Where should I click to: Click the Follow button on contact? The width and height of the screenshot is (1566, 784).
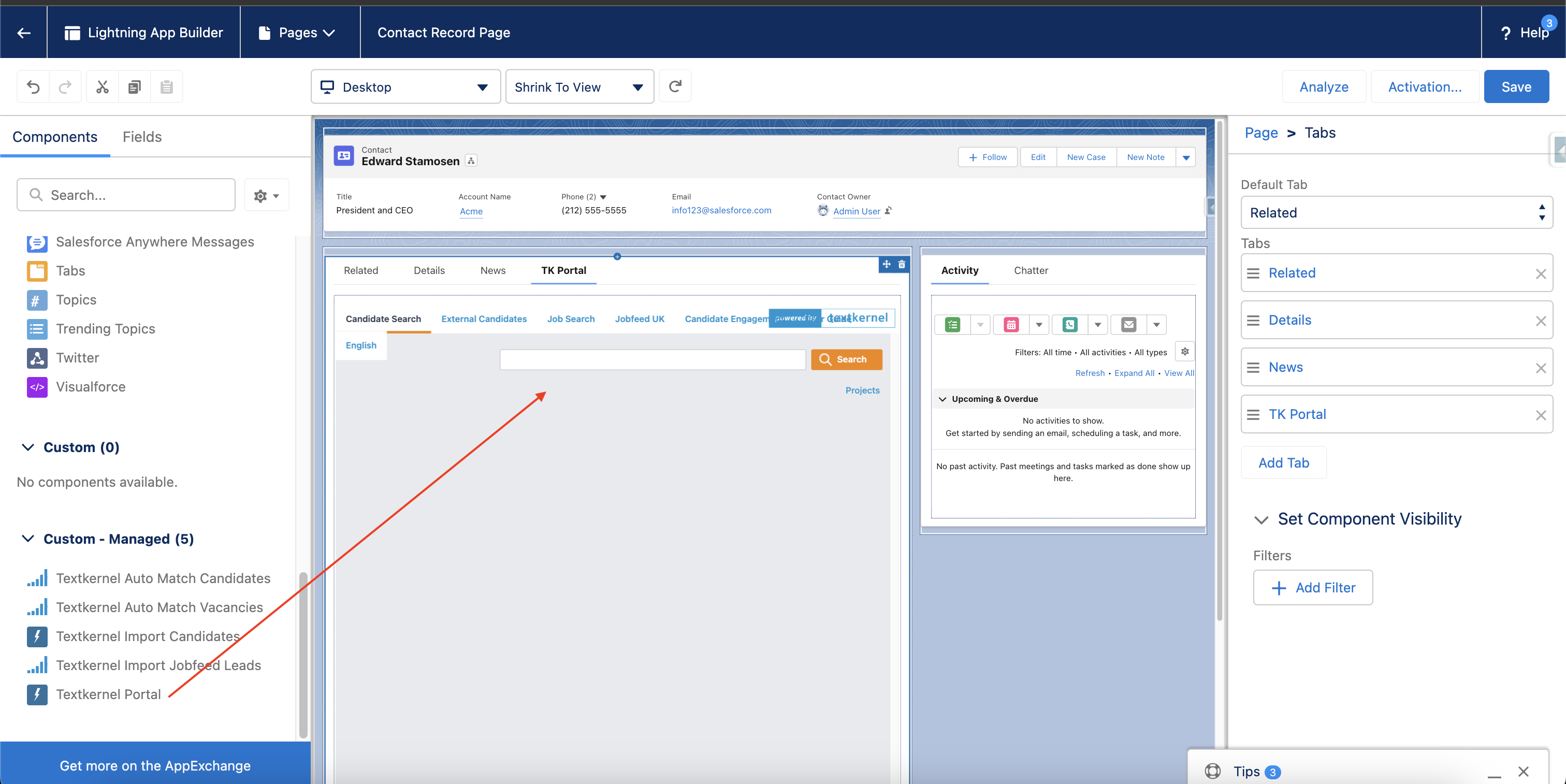[x=987, y=157]
